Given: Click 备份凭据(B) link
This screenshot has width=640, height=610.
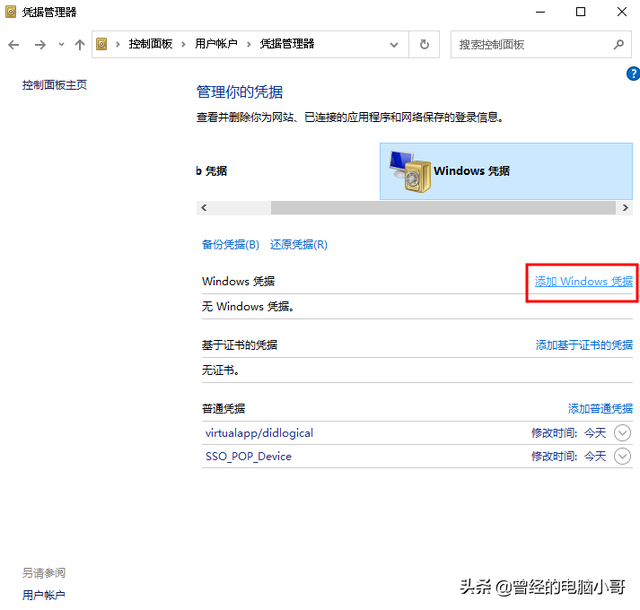Looking at the screenshot, I should coord(231,245).
